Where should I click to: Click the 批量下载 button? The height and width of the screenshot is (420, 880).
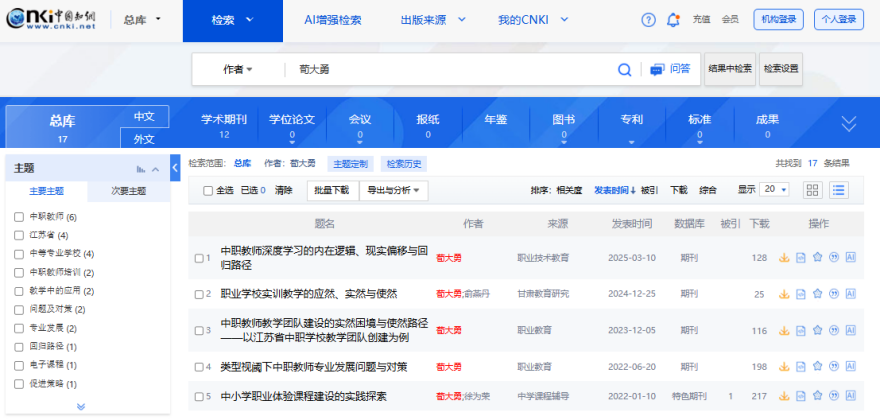tap(331, 190)
